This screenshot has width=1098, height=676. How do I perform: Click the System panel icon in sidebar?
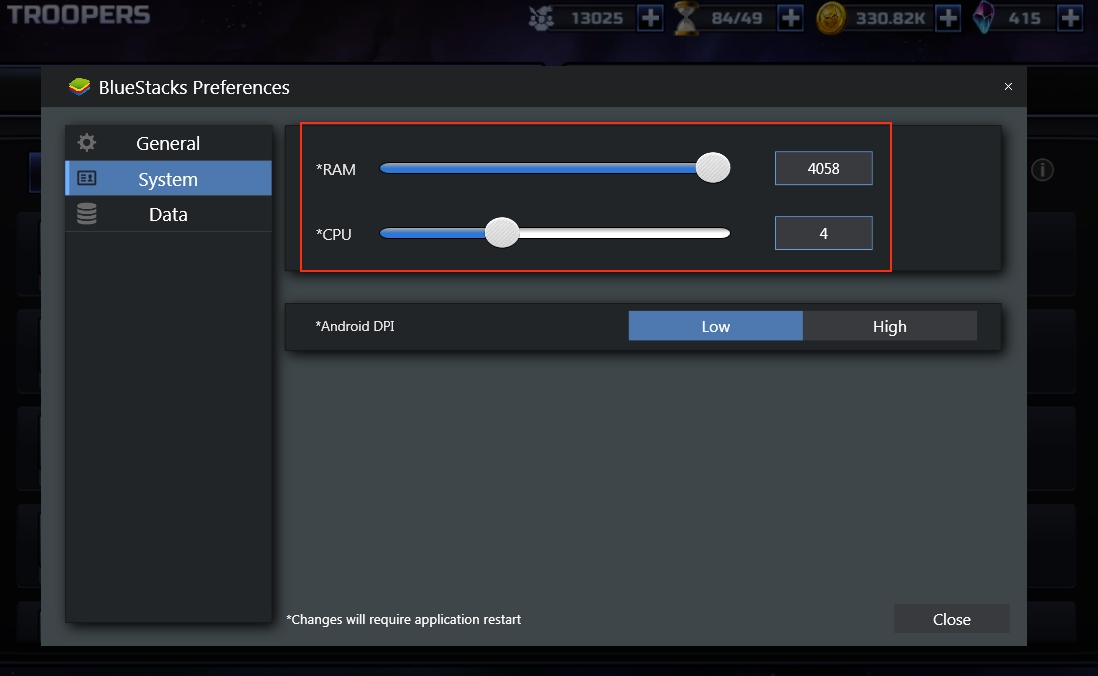tap(87, 179)
